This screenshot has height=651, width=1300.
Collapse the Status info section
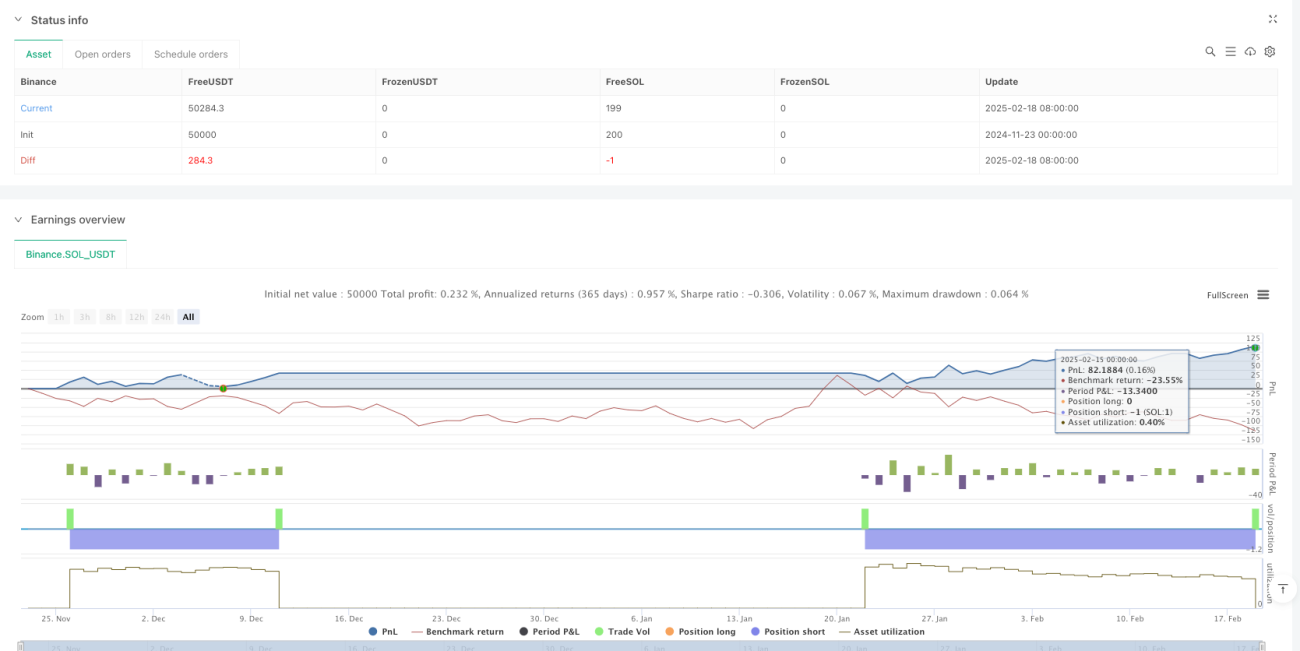click(18, 20)
